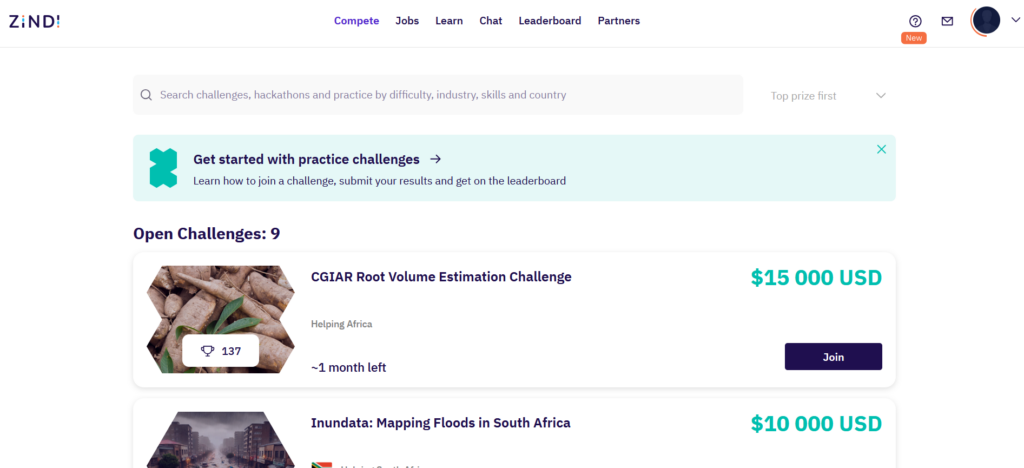The width and height of the screenshot is (1024, 468).
Task: Click the trophy icon showing 137
Action: click(x=208, y=351)
